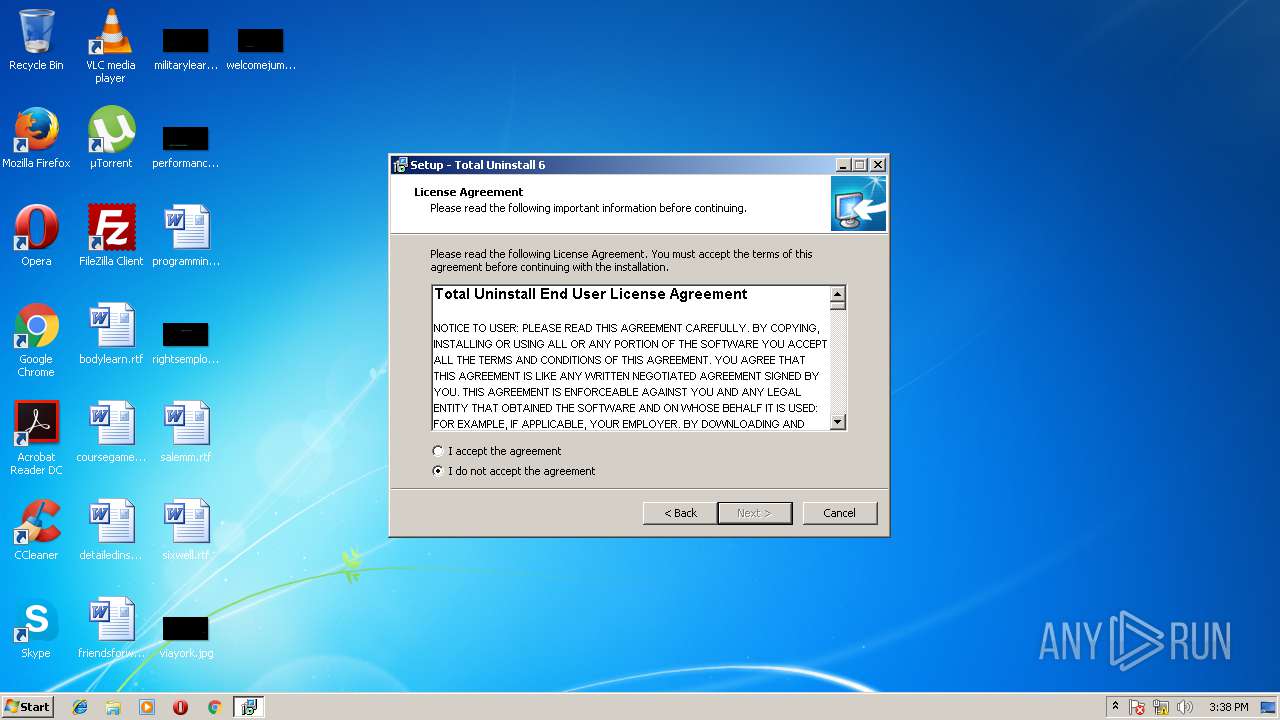Launch Opera browser shortcut

click(36, 236)
